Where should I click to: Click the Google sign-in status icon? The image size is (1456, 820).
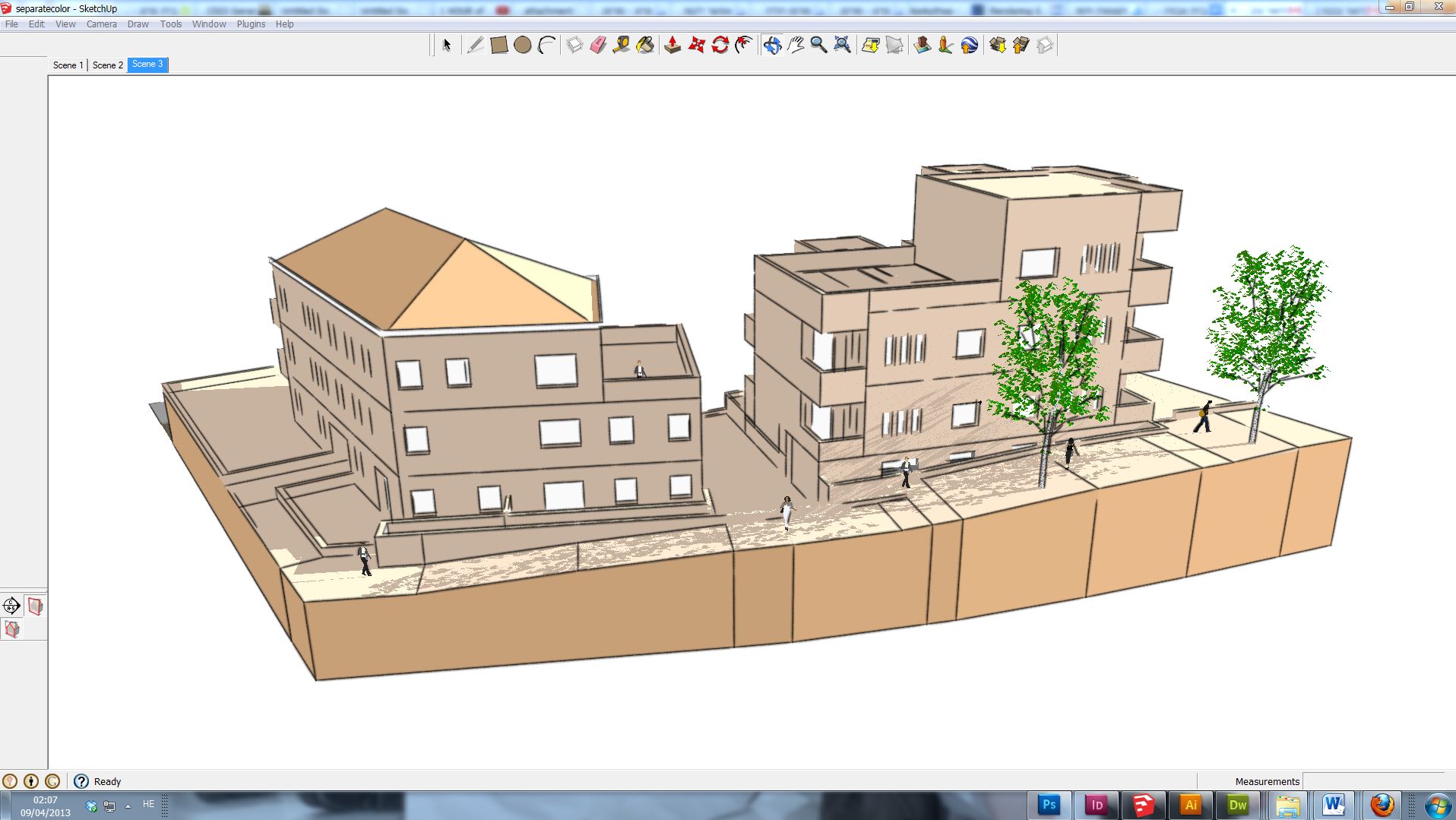click(x=52, y=781)
